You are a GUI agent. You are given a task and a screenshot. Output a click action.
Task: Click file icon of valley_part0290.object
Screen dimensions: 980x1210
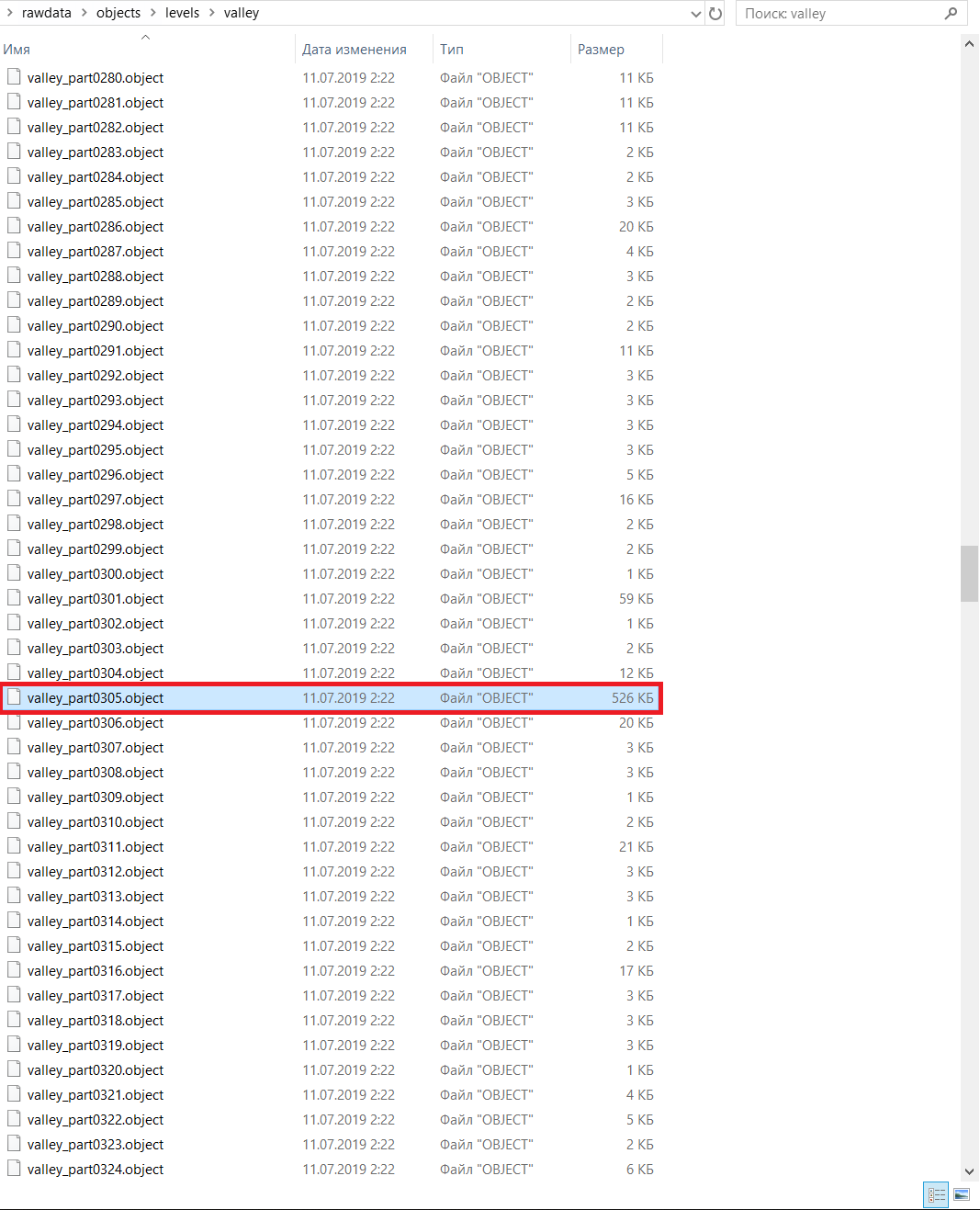pos(14,325)
